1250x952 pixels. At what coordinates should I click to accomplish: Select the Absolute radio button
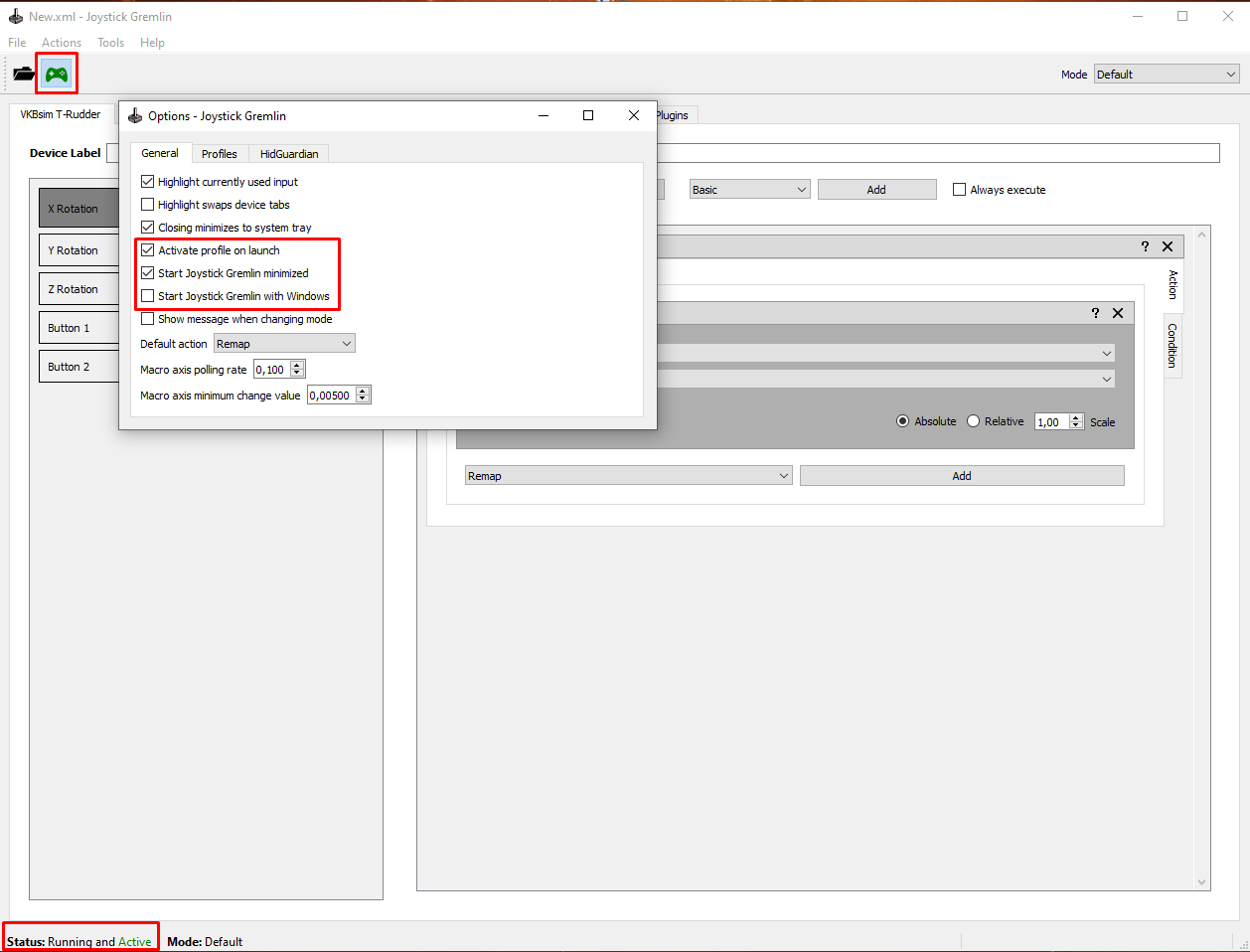coord(902,421)
